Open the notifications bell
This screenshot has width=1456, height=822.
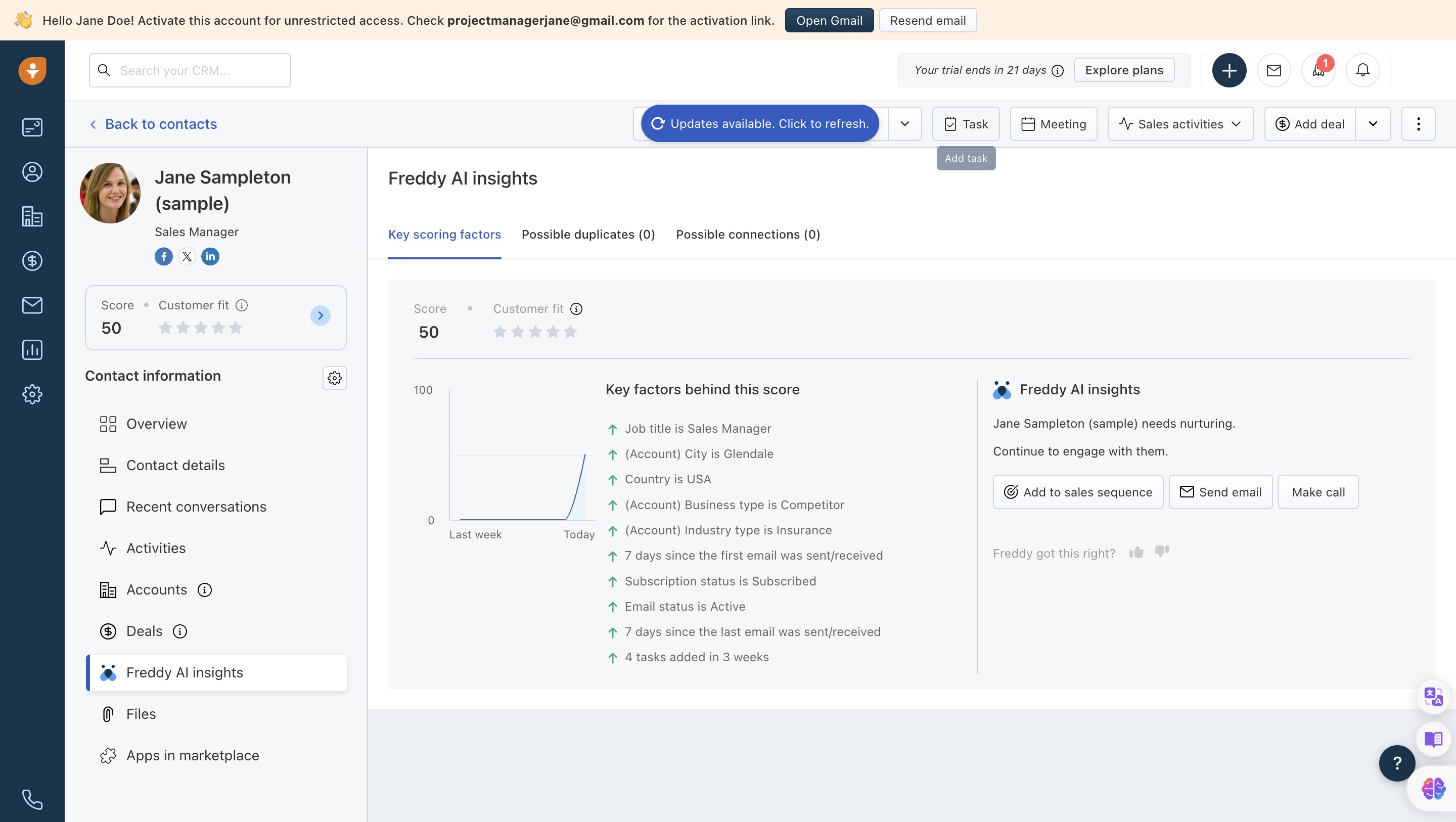(1363, 70)
